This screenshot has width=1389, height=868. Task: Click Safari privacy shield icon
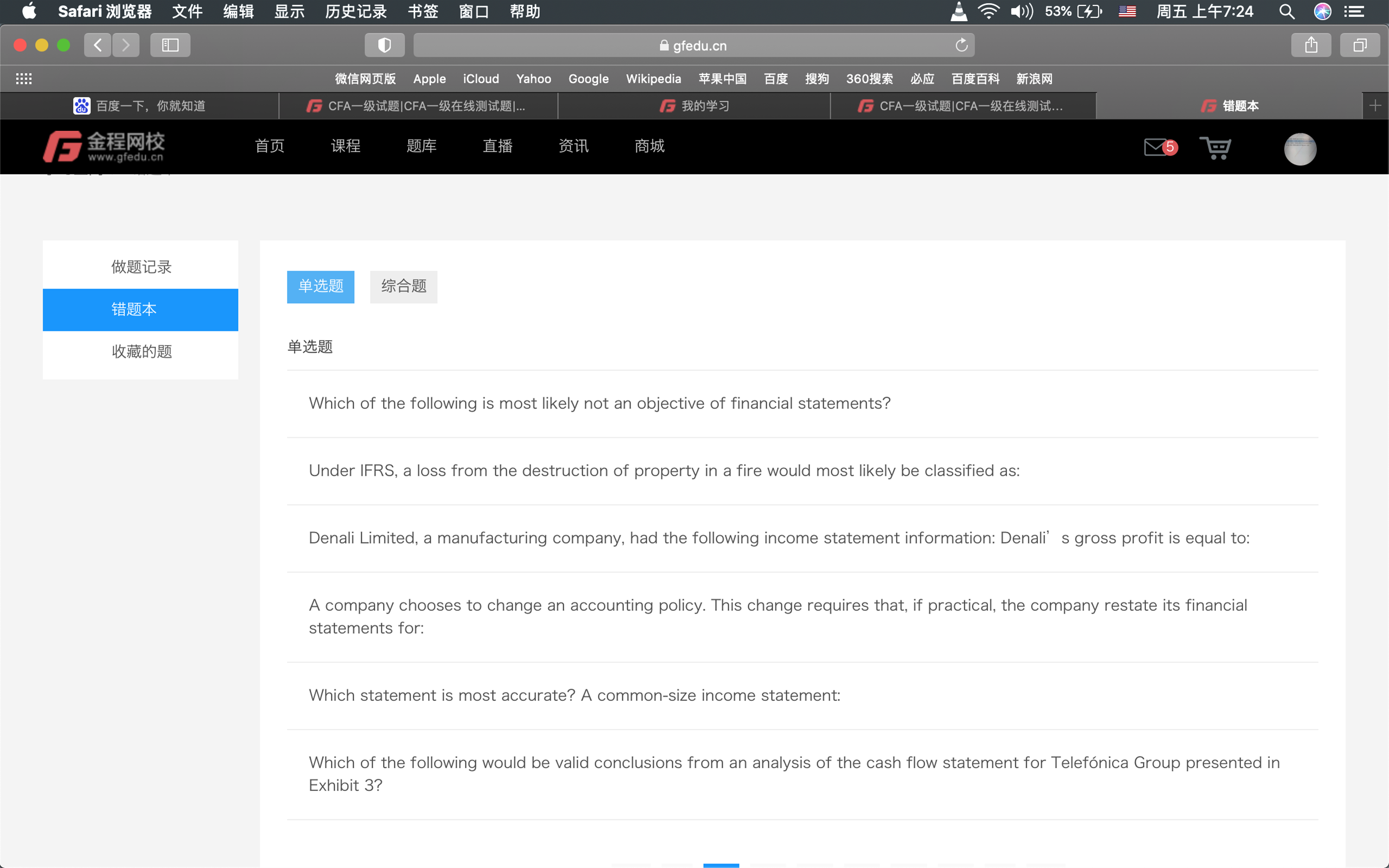384,46
